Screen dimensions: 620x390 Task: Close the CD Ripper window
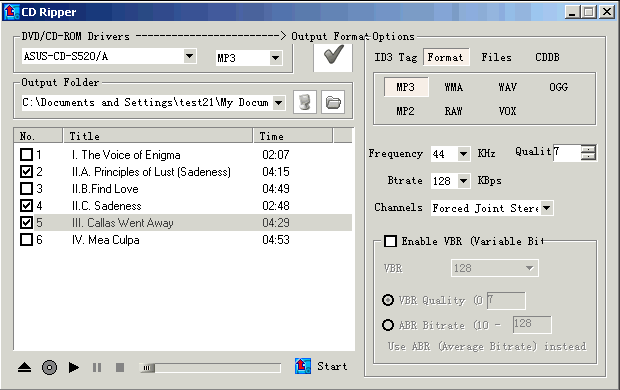(606, 12)
